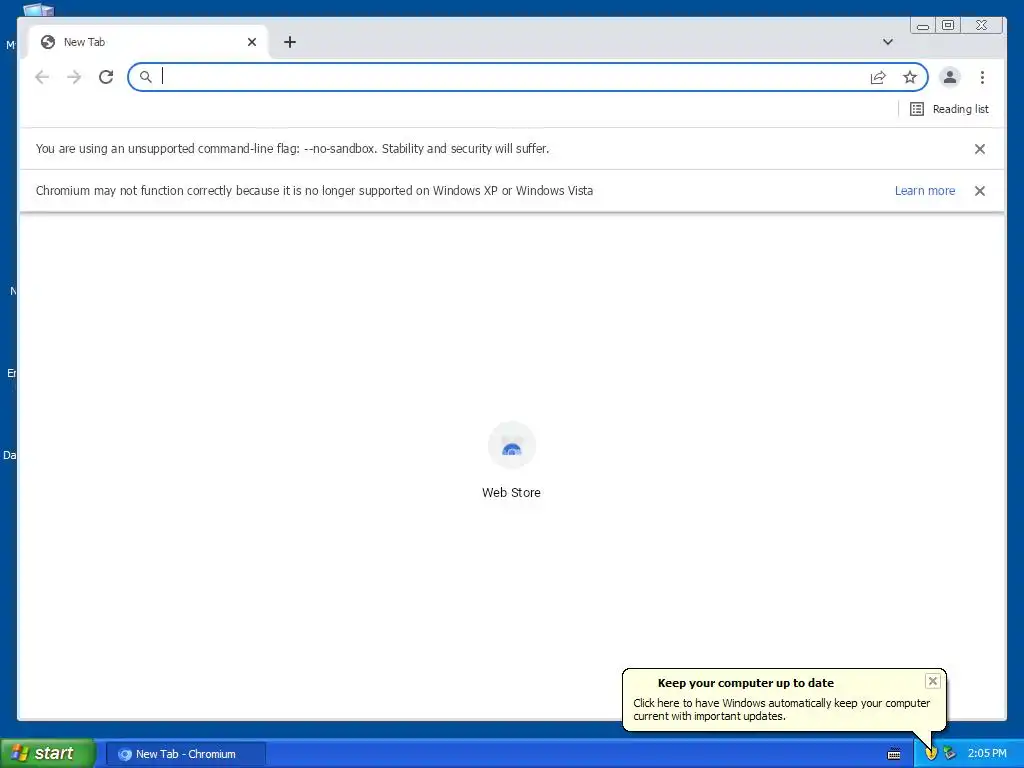Open the Chromium three-dot menu
Image resolution: width=1024 pixels, height=768 pixels.
[982, 77]
